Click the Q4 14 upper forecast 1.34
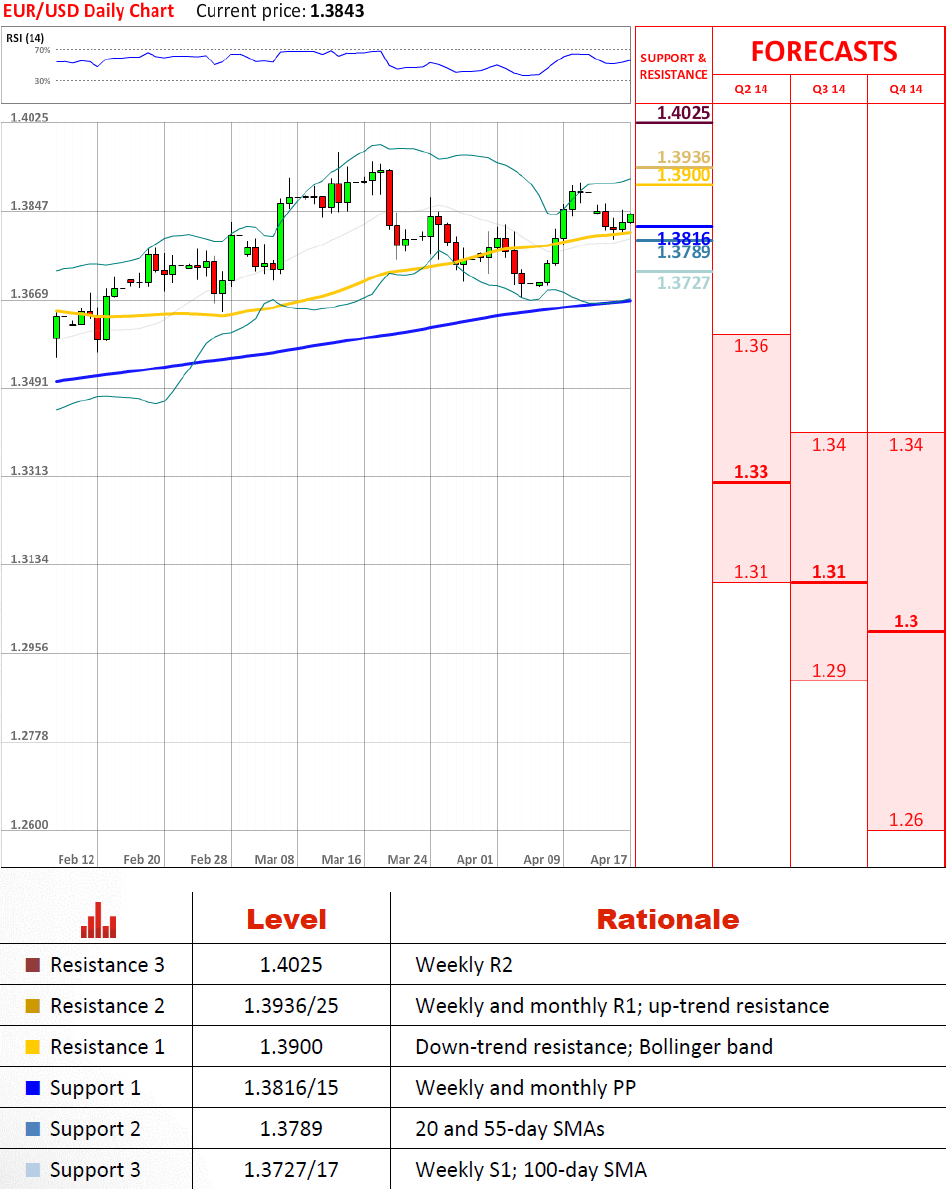The image size is (947, 1189). 906,444
